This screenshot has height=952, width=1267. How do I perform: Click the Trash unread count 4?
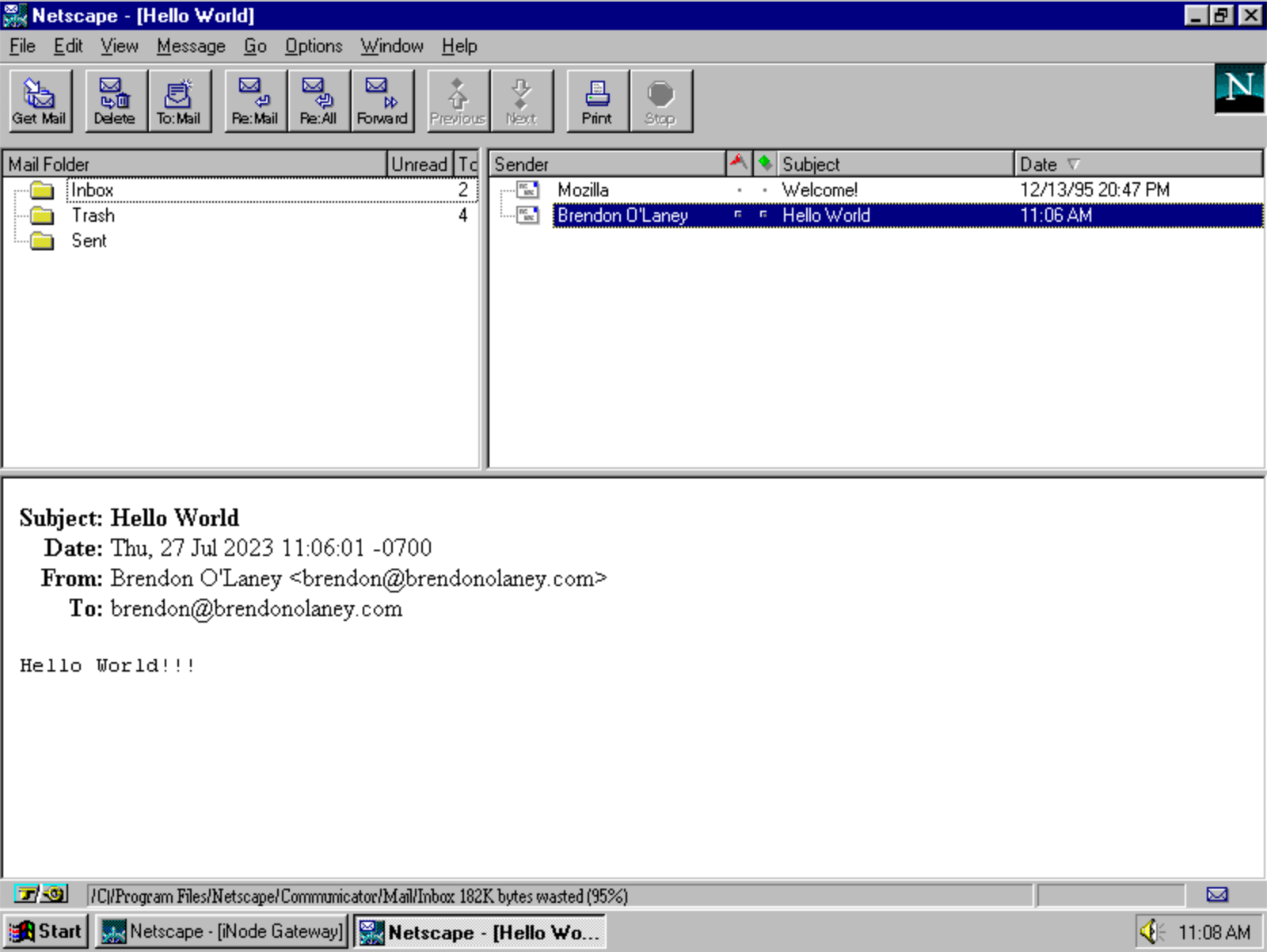(463, 215)
